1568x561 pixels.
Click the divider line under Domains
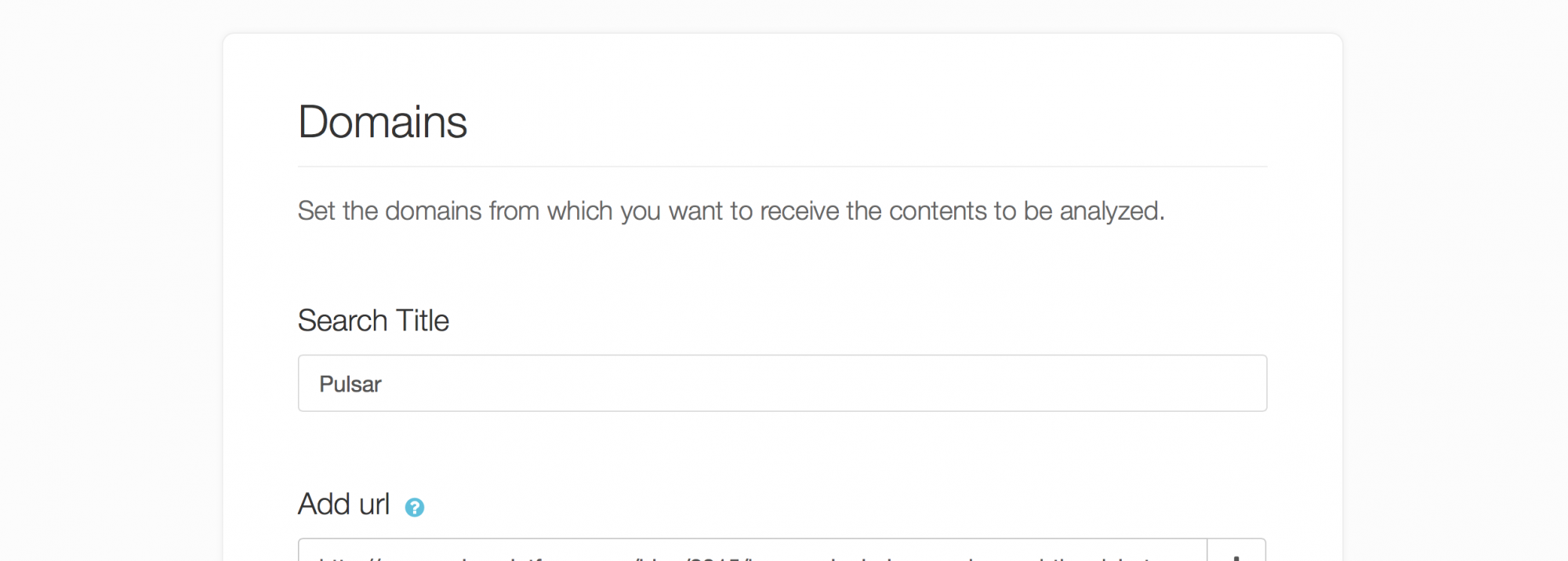782,166
